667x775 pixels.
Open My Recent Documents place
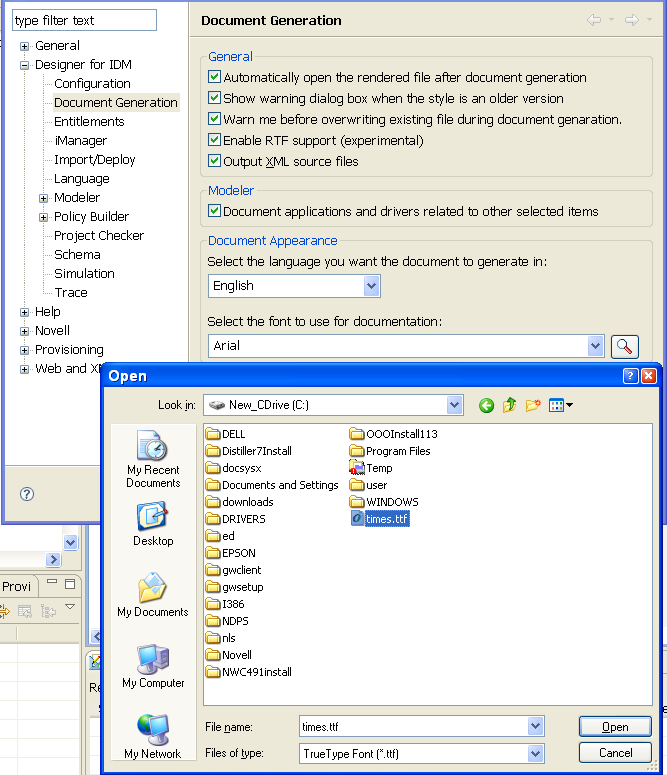coord(153,459)
